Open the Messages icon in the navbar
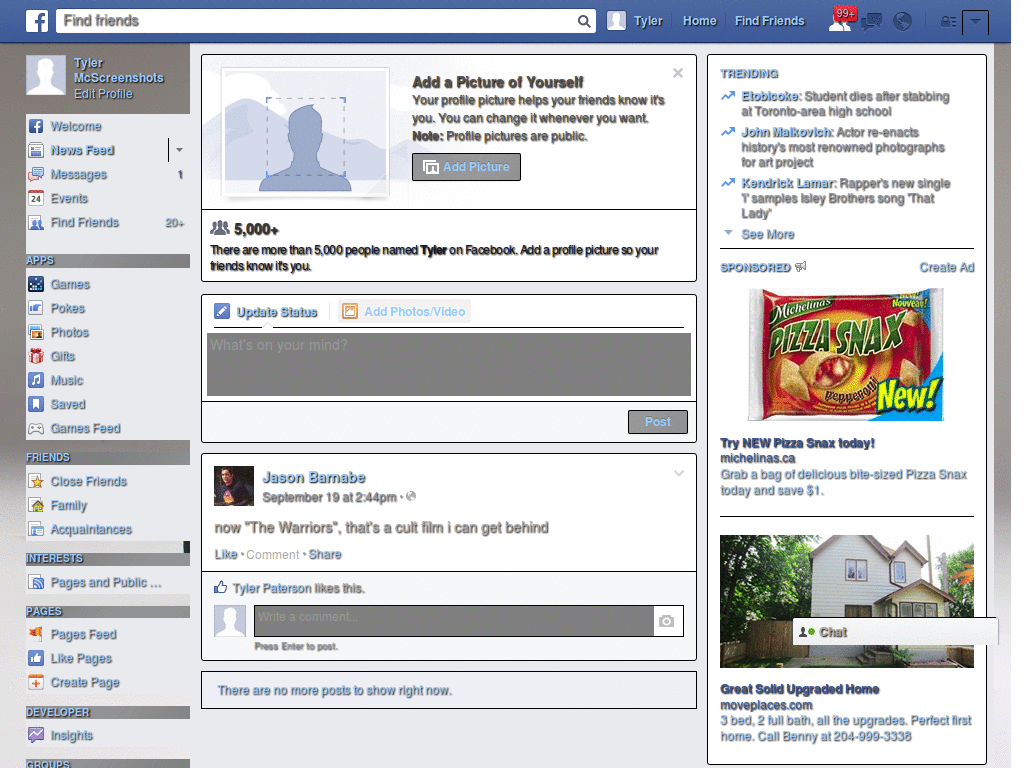The height and width of the screenshot is (768, 1024). point(871,20)
